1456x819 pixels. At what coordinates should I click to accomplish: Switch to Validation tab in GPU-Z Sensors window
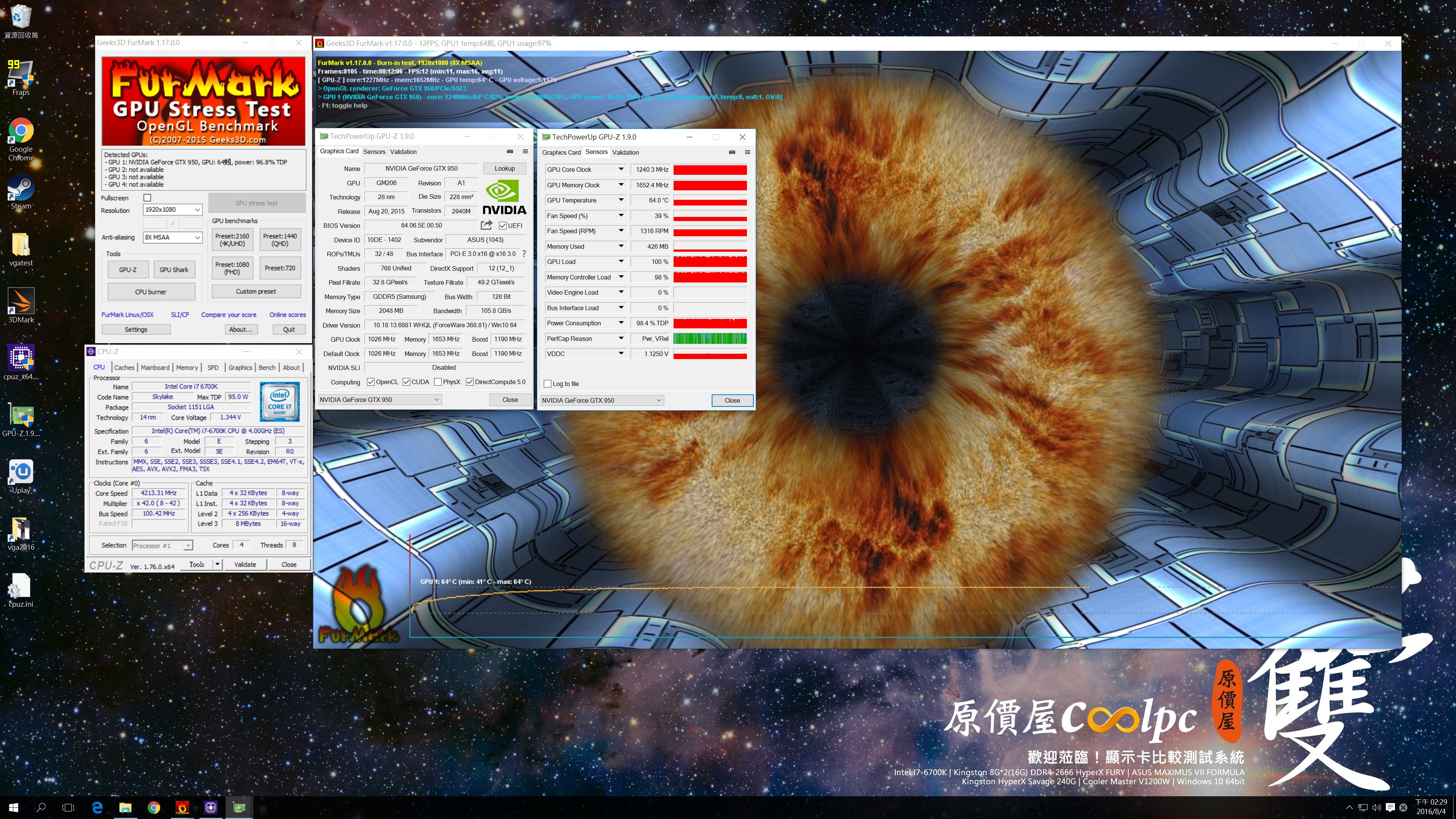pos(625,152)
